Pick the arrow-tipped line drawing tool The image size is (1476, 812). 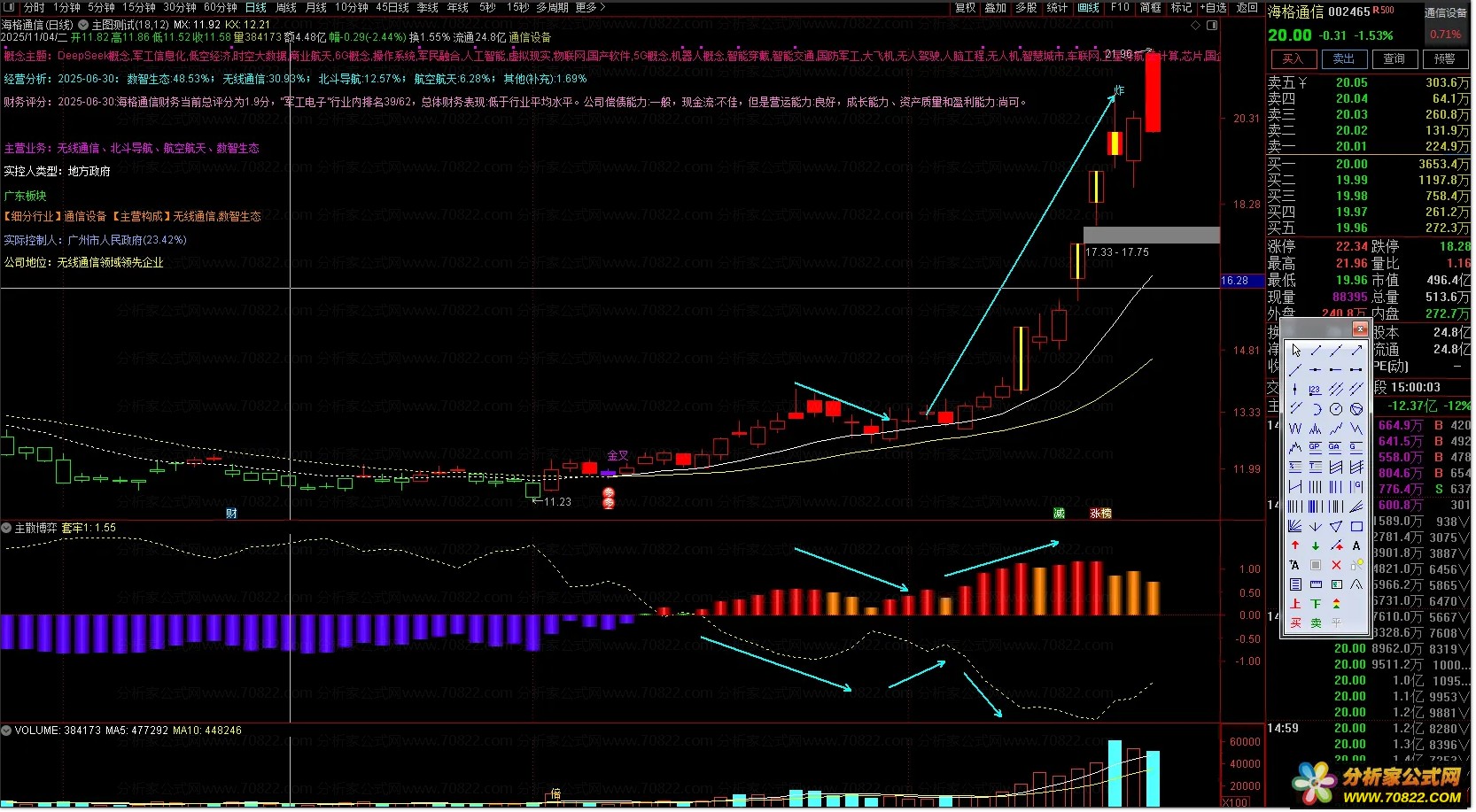click(x=1356, y=351)
